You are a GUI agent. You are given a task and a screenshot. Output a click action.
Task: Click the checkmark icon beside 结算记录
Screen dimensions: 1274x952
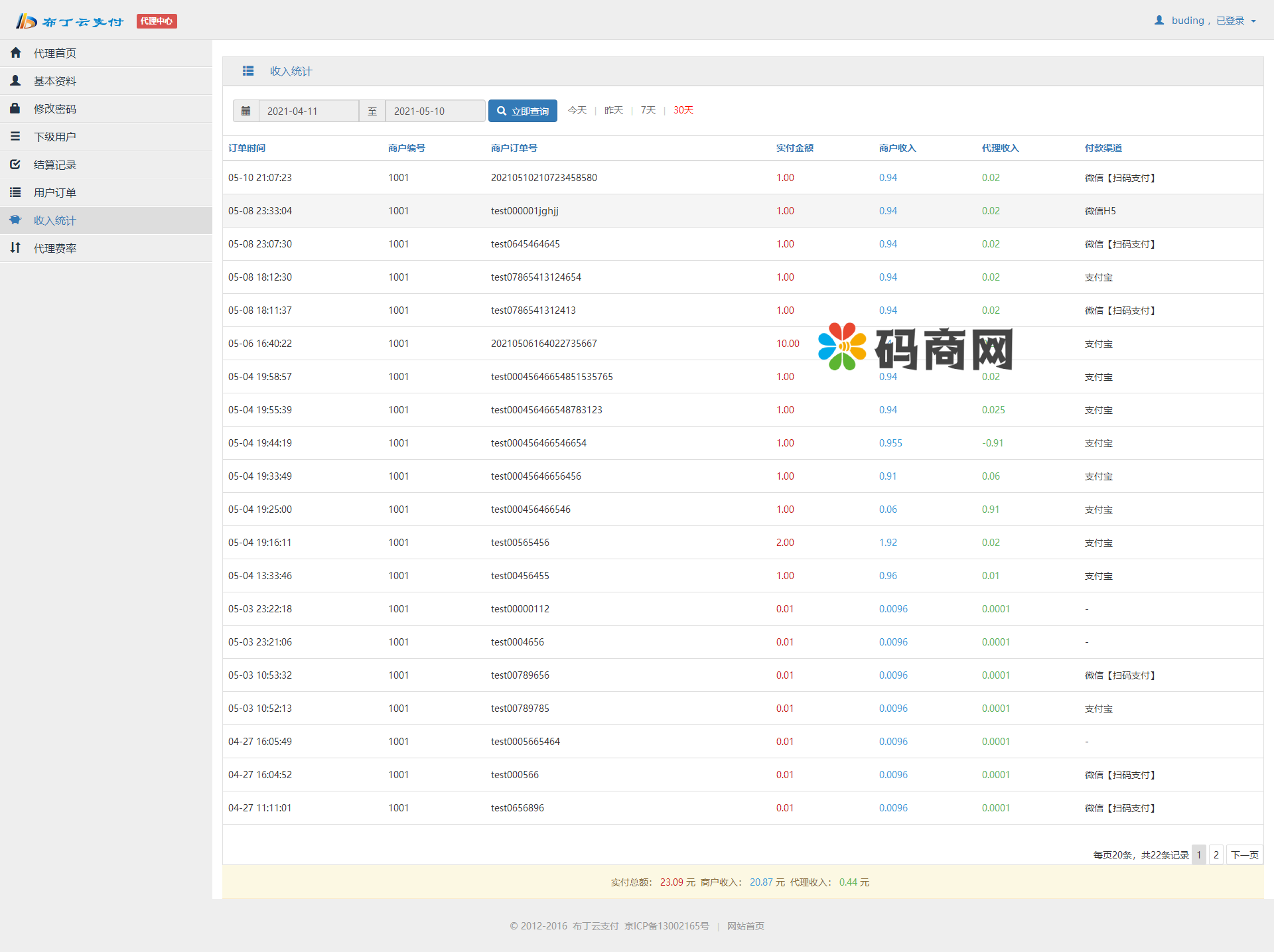pos(16,165)
